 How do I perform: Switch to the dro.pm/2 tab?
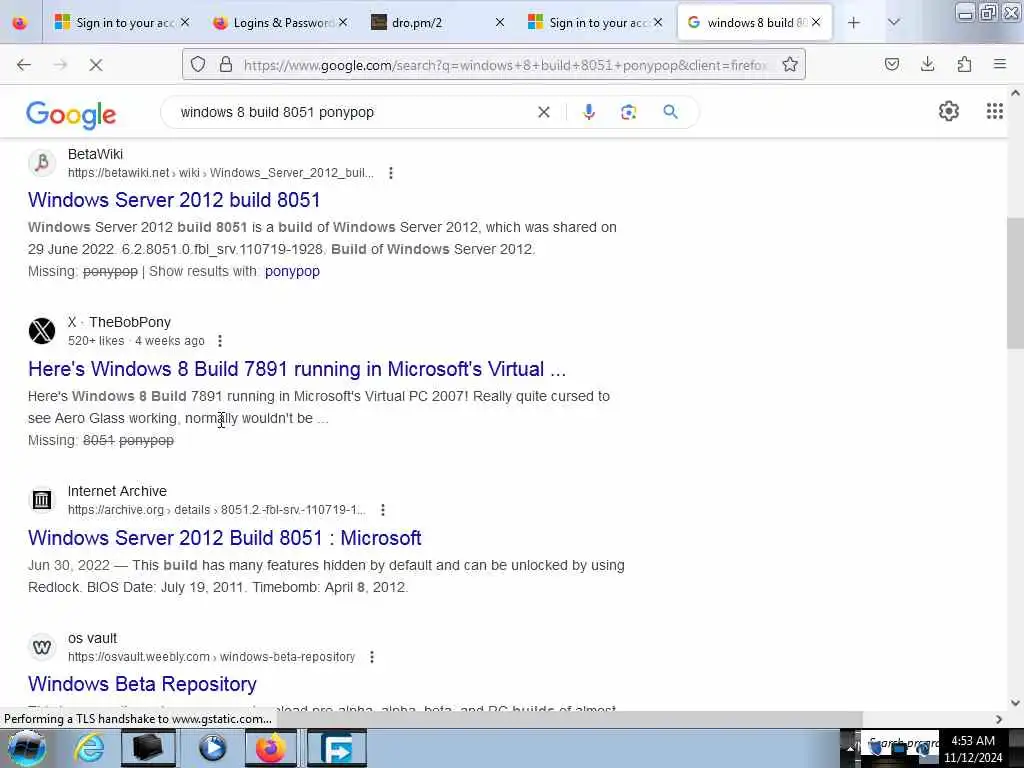[x=438, y=23]
